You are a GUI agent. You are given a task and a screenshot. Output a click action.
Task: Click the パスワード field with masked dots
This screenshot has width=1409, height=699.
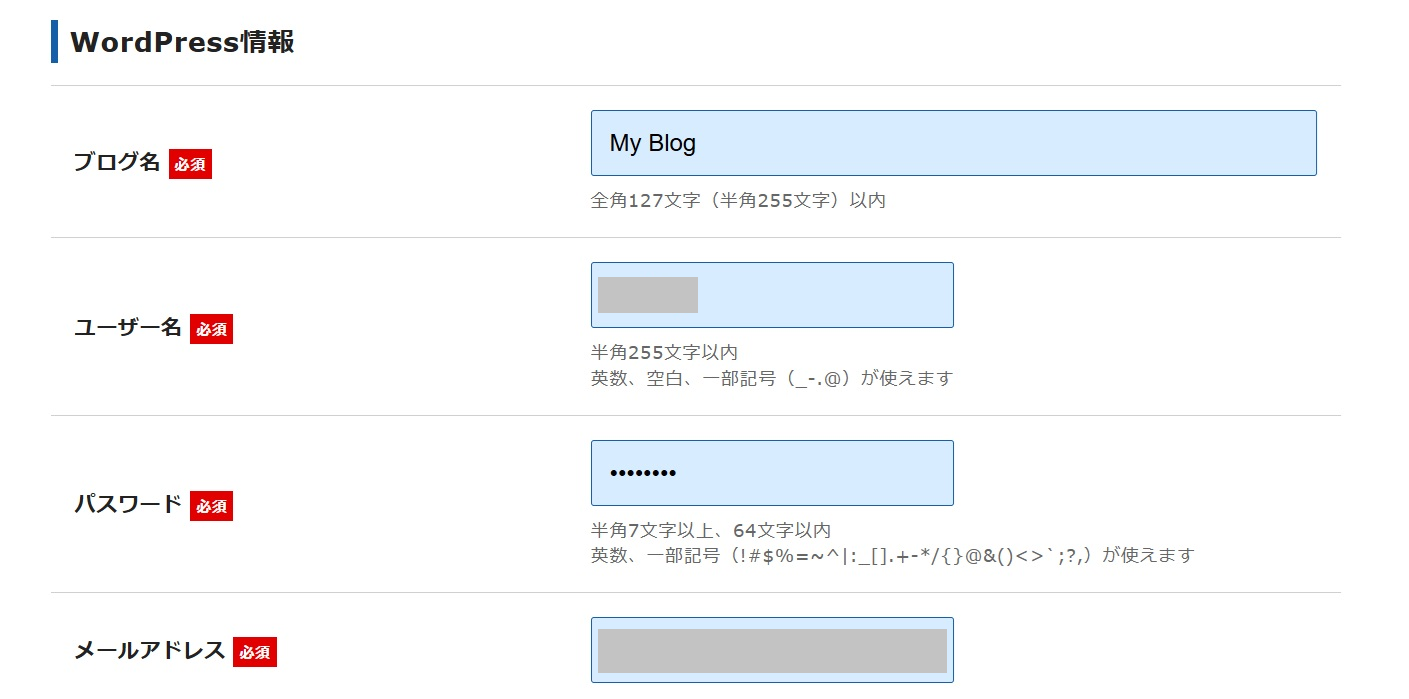coord(772,473)
